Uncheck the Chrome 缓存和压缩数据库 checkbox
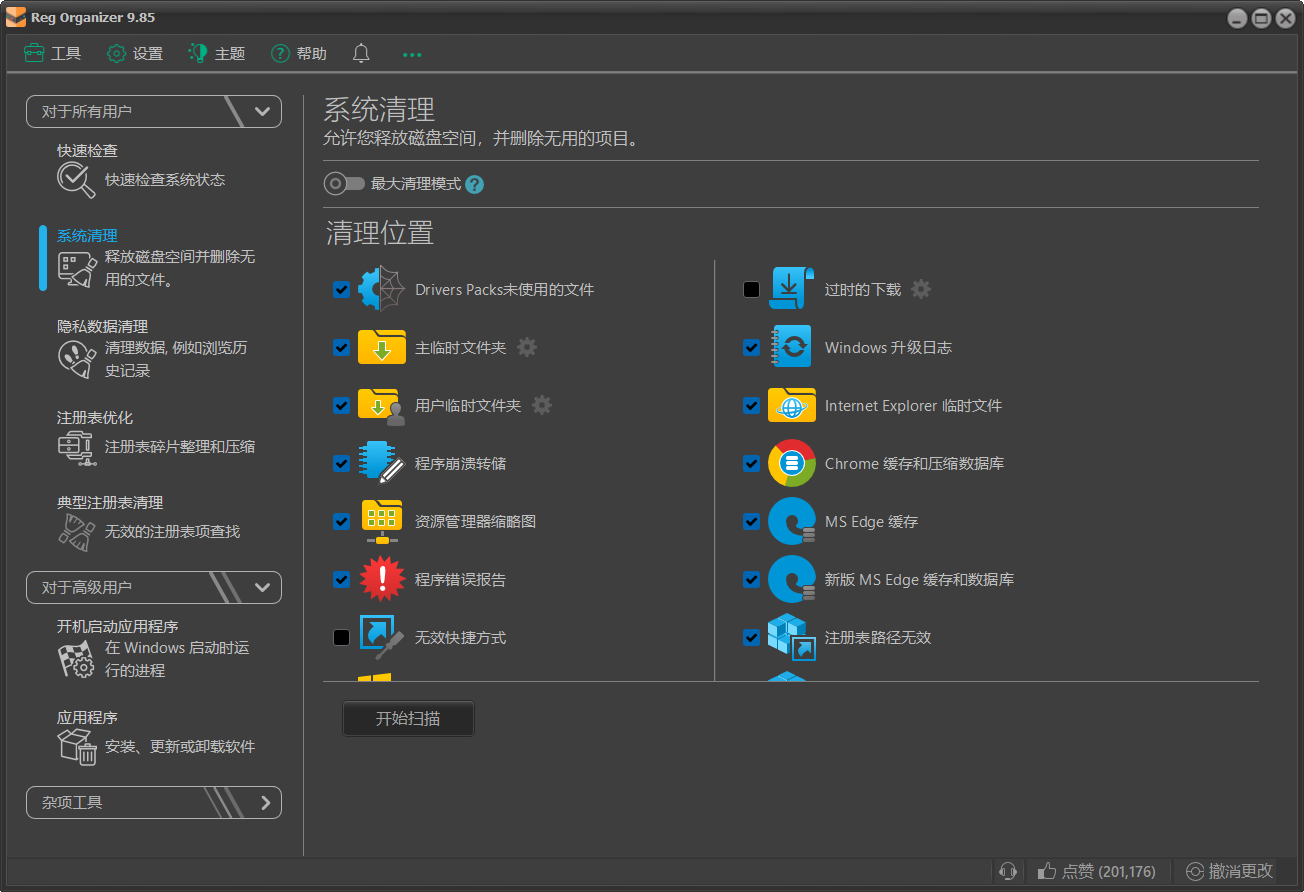This screenshot has width=1304, height=892. coord(752,464)
